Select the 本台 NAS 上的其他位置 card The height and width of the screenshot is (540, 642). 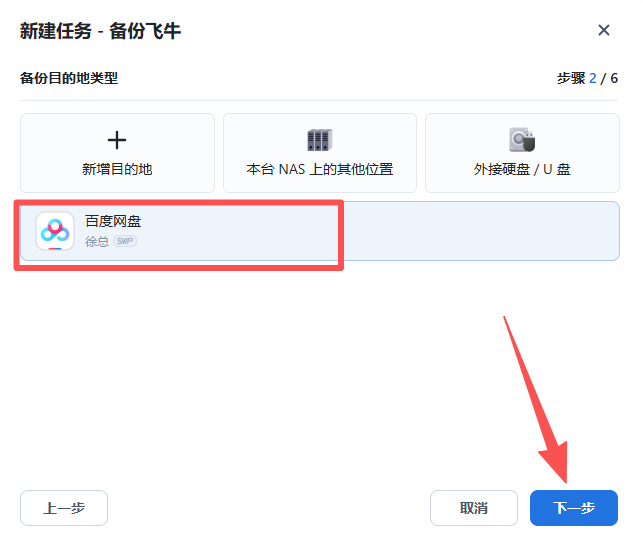pos(320,153)
